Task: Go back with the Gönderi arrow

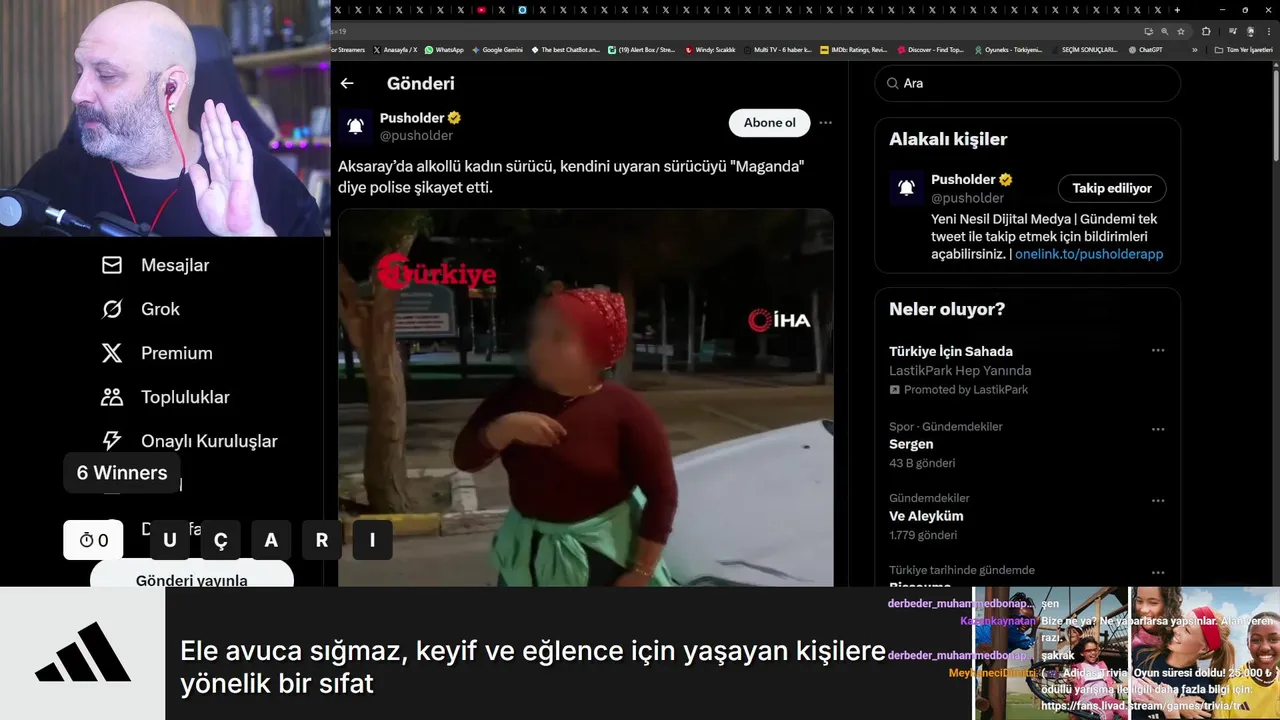Action: click(347, 84)
